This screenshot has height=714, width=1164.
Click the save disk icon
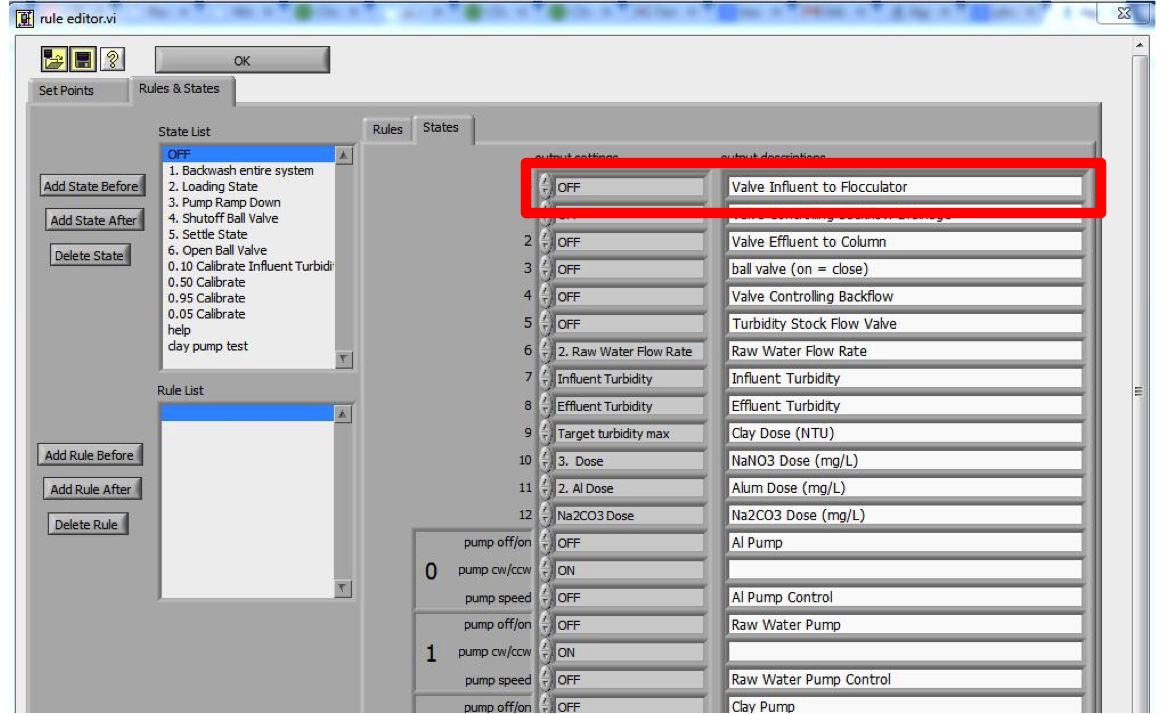coord(82,59)
